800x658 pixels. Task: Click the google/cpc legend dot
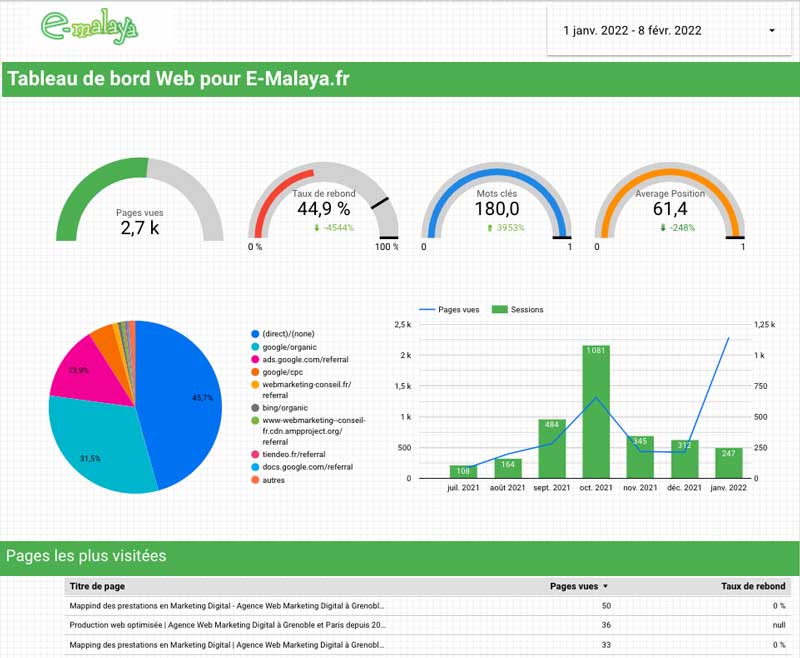[255, 372]
